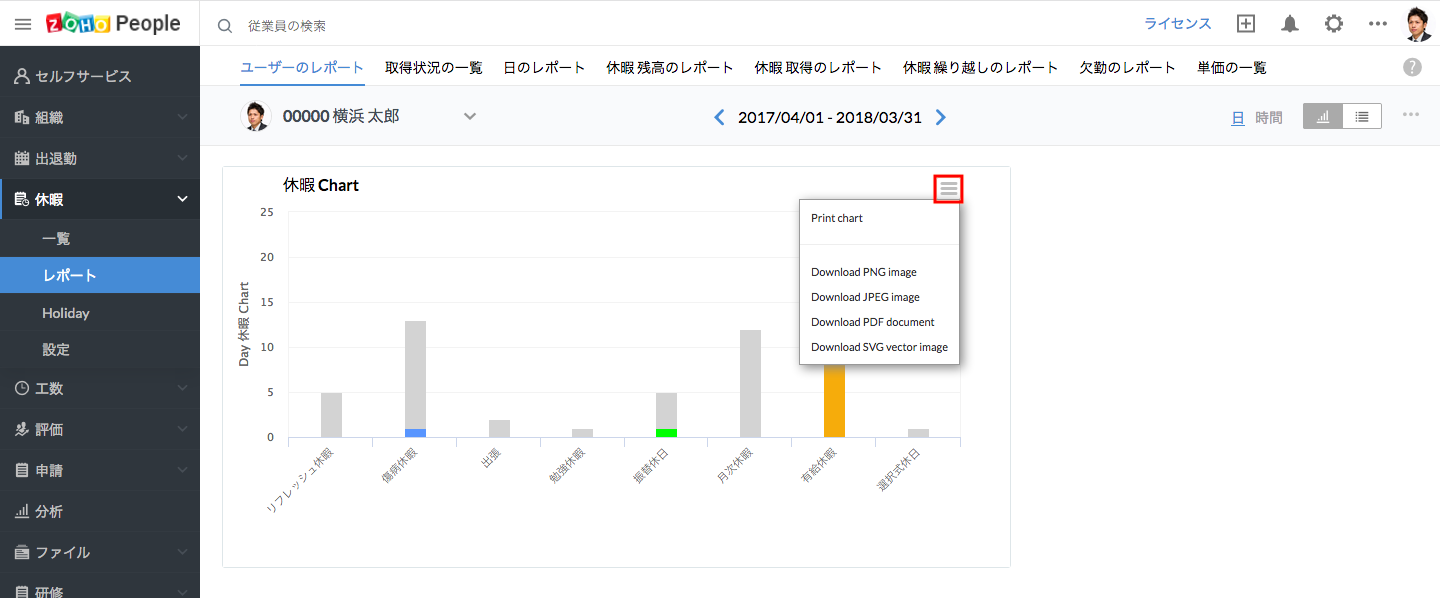Open the top bar more options ellipsis
This screenshot has height=598, width=1440.
point(1378,24)
